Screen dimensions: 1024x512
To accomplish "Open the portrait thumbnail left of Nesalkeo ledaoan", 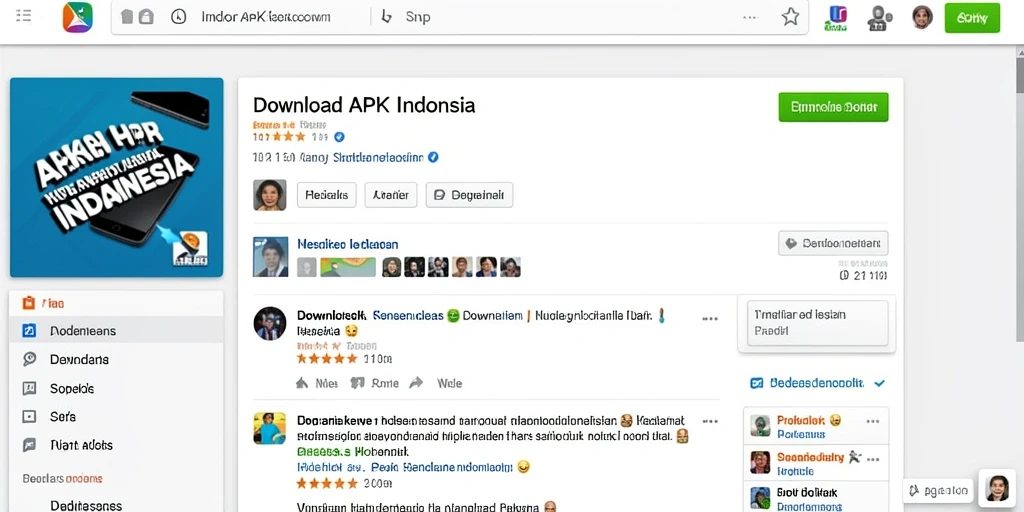I will (270, 257).
